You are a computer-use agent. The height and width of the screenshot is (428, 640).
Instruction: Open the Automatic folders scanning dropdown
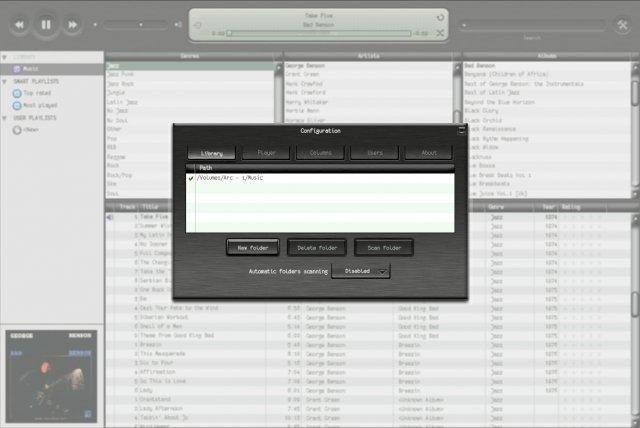click(x=361, y=271)
